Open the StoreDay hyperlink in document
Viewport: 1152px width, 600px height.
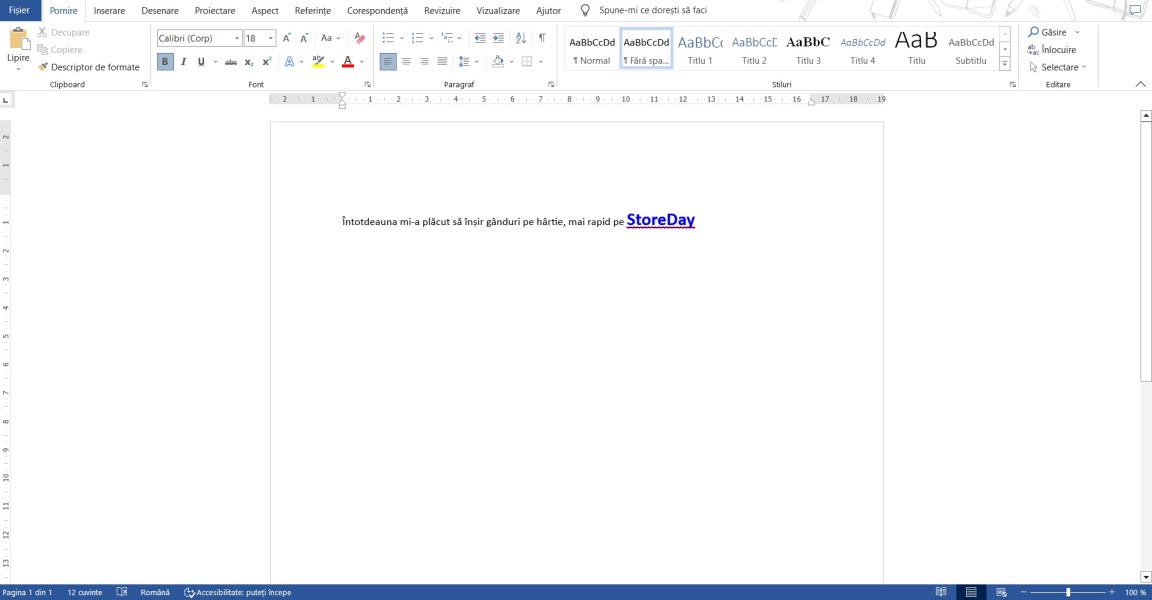tap(660, 220)
